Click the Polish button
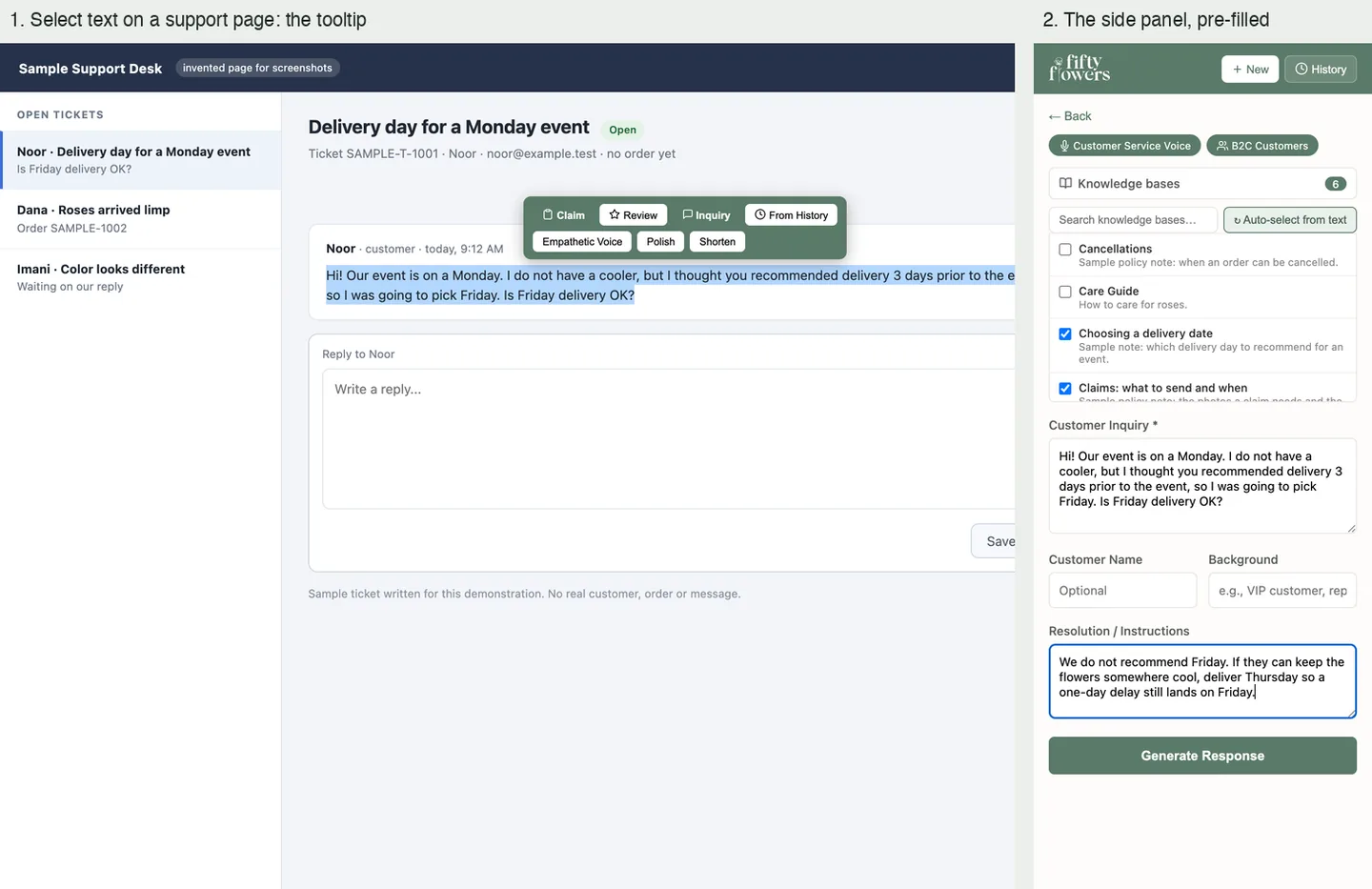 (660, 242)
